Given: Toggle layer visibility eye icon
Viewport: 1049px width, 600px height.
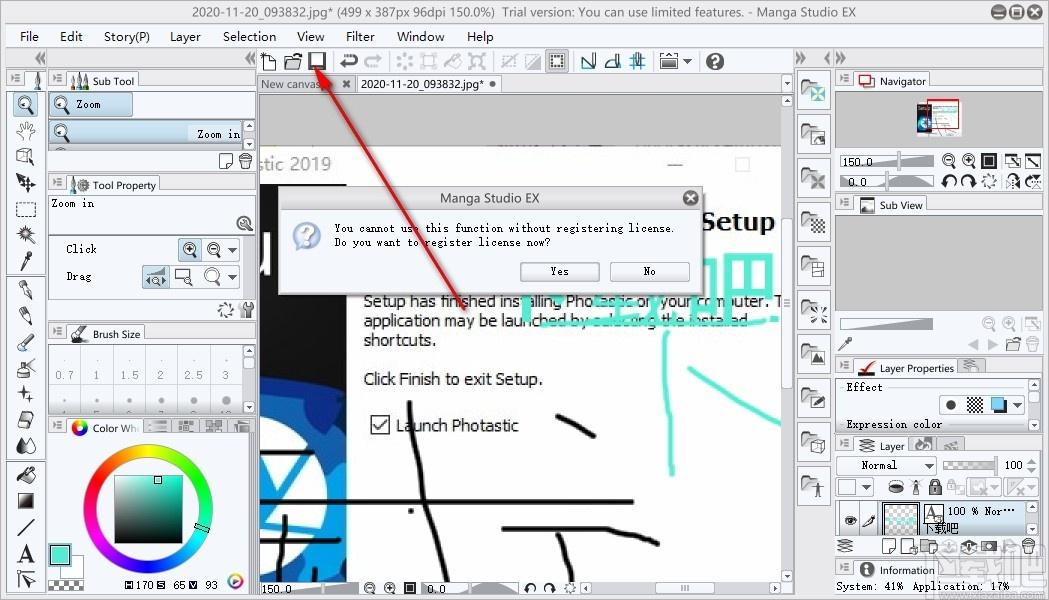Looking at the screenshot, I should 850,520.
